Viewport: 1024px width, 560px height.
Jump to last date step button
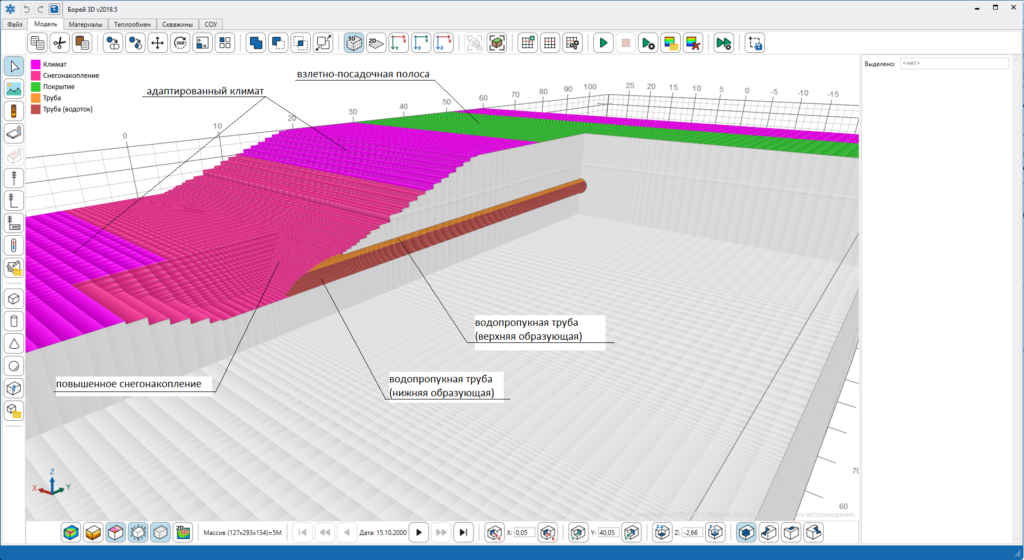(x=463, y=533)
